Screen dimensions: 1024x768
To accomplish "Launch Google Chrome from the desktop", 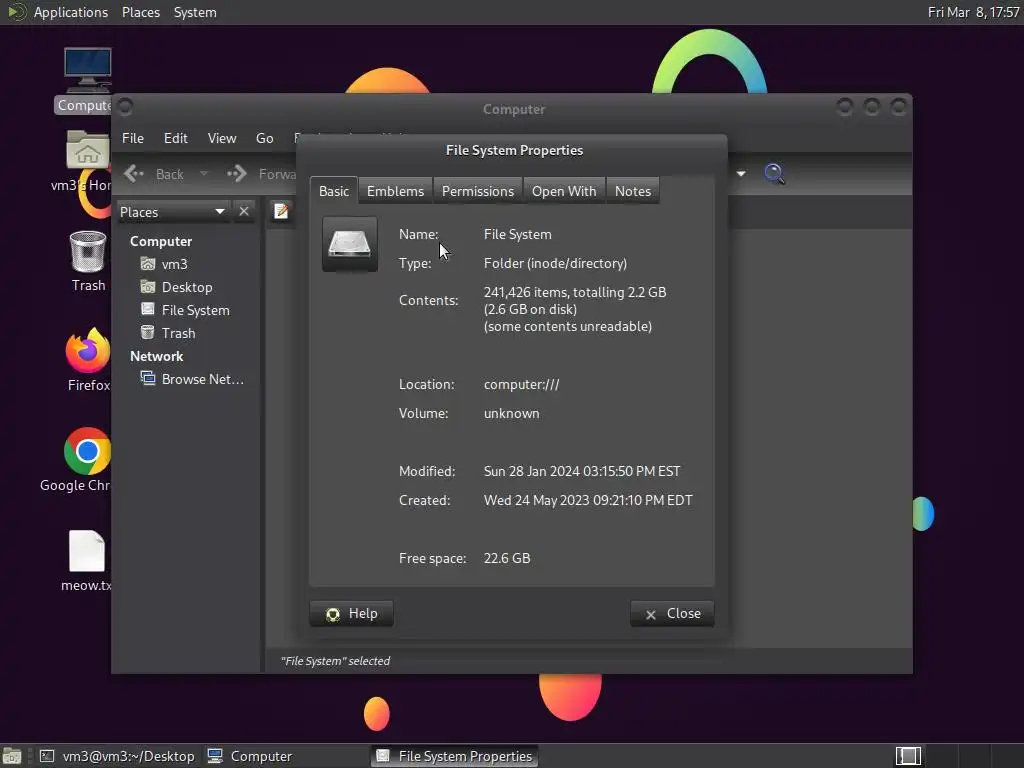I will pyautogui.click(x=88, y=451).
